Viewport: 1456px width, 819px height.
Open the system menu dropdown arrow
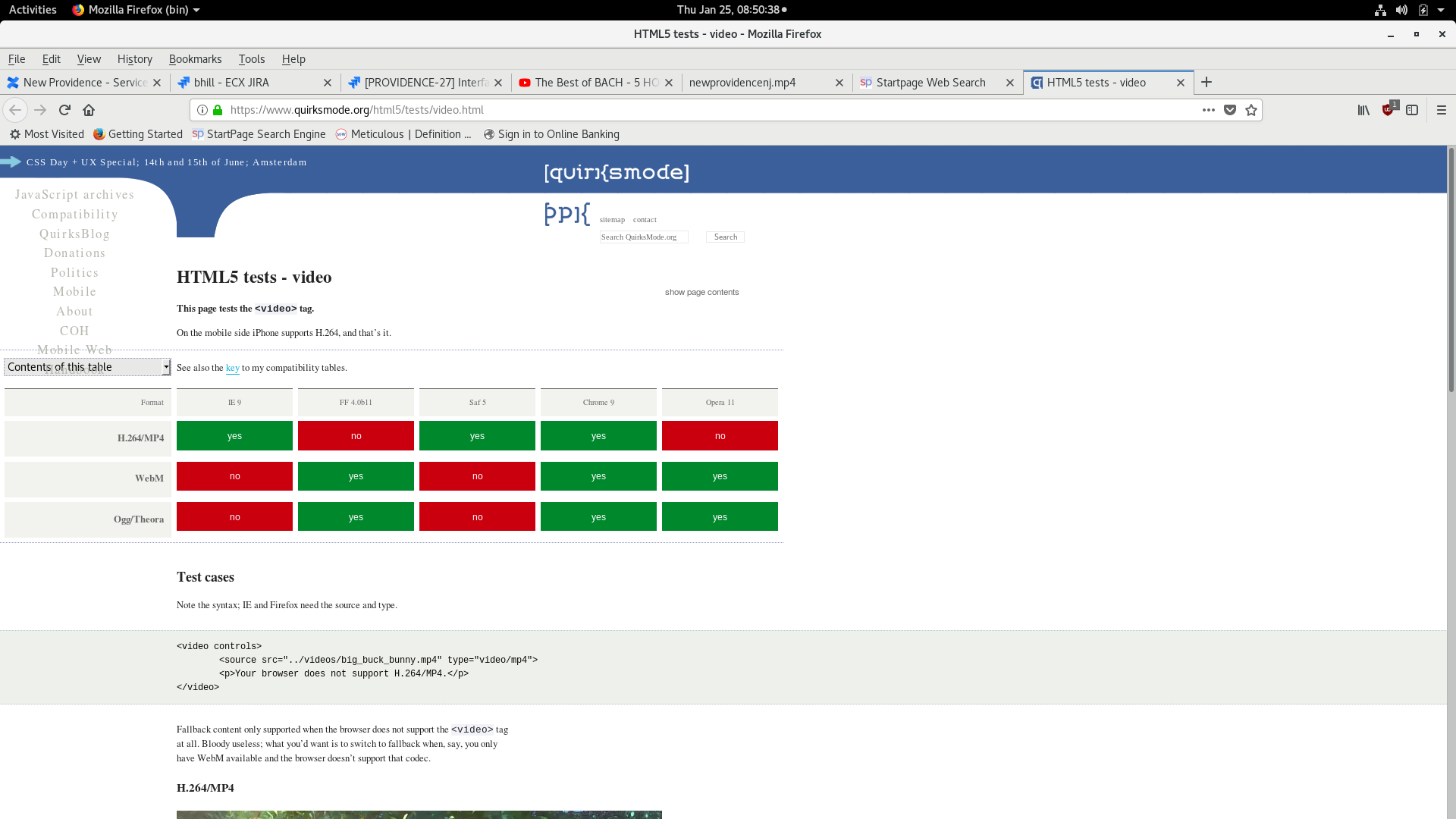pyautogui.click(x=1442, y=10)
